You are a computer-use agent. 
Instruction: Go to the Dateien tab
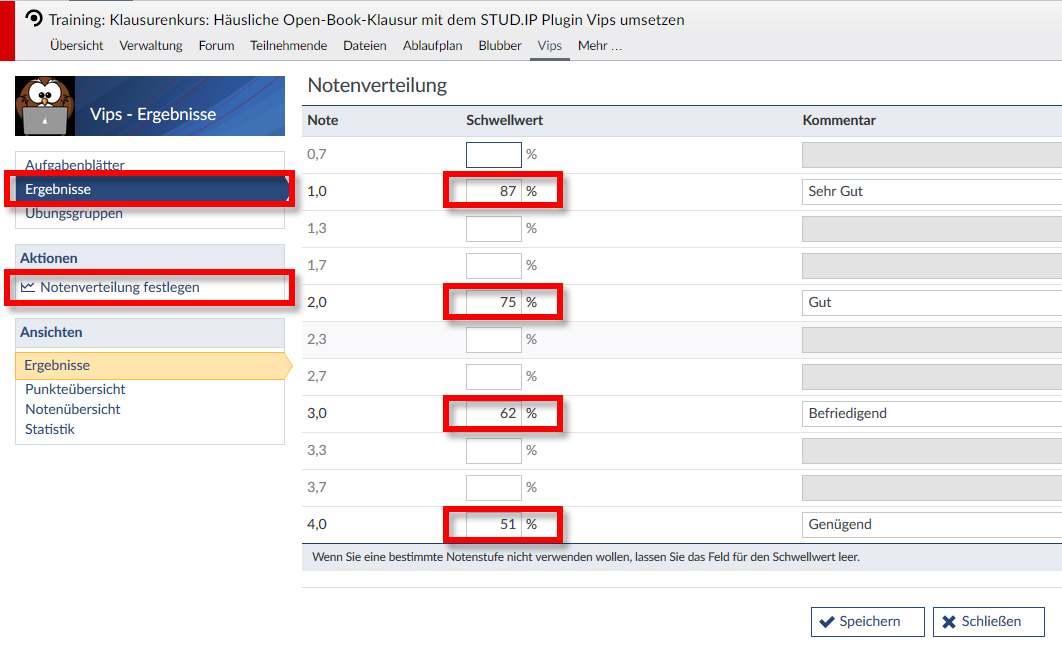[x=364, y=45]
